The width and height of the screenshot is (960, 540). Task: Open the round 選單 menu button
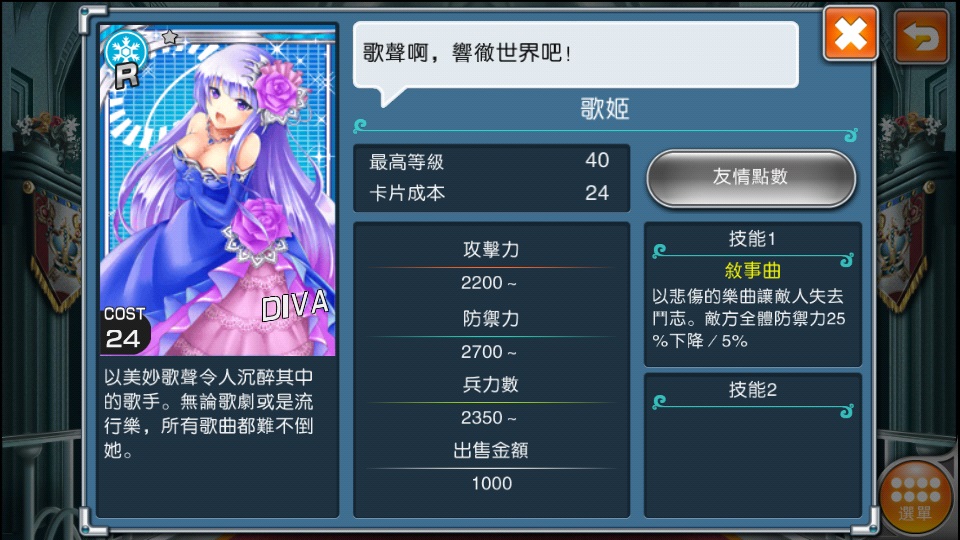[x=916, y=497]
